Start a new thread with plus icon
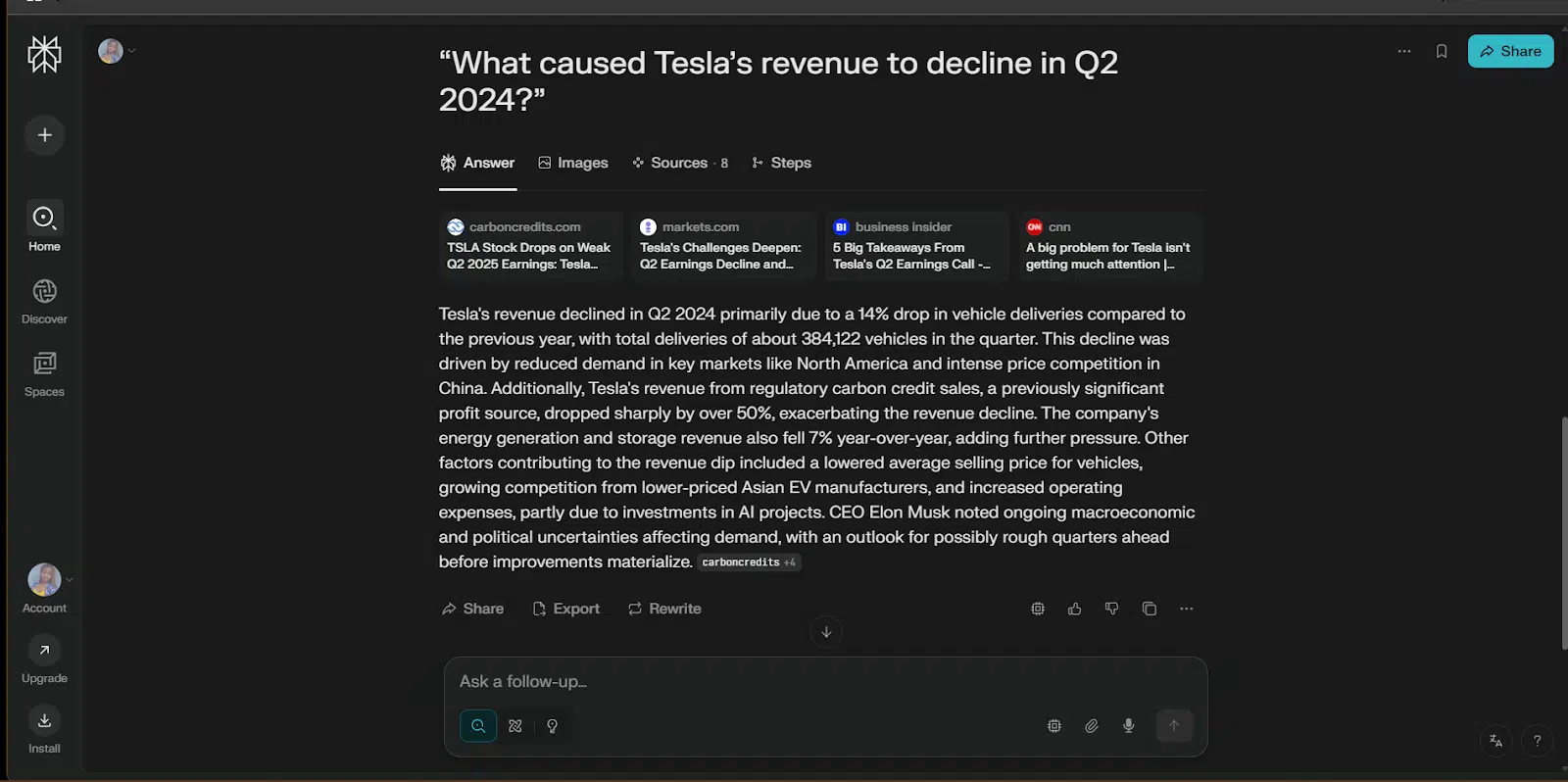 [44, 135]
